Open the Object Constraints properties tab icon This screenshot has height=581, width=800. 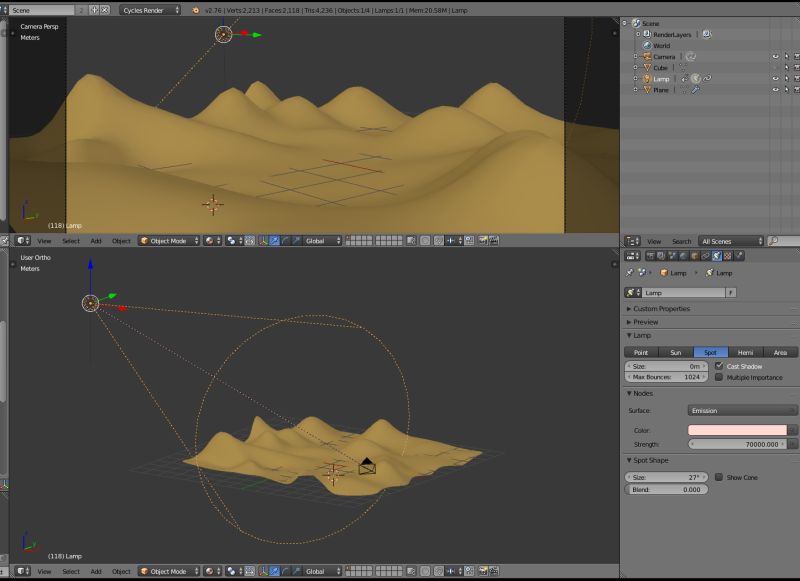coord(706,256)
